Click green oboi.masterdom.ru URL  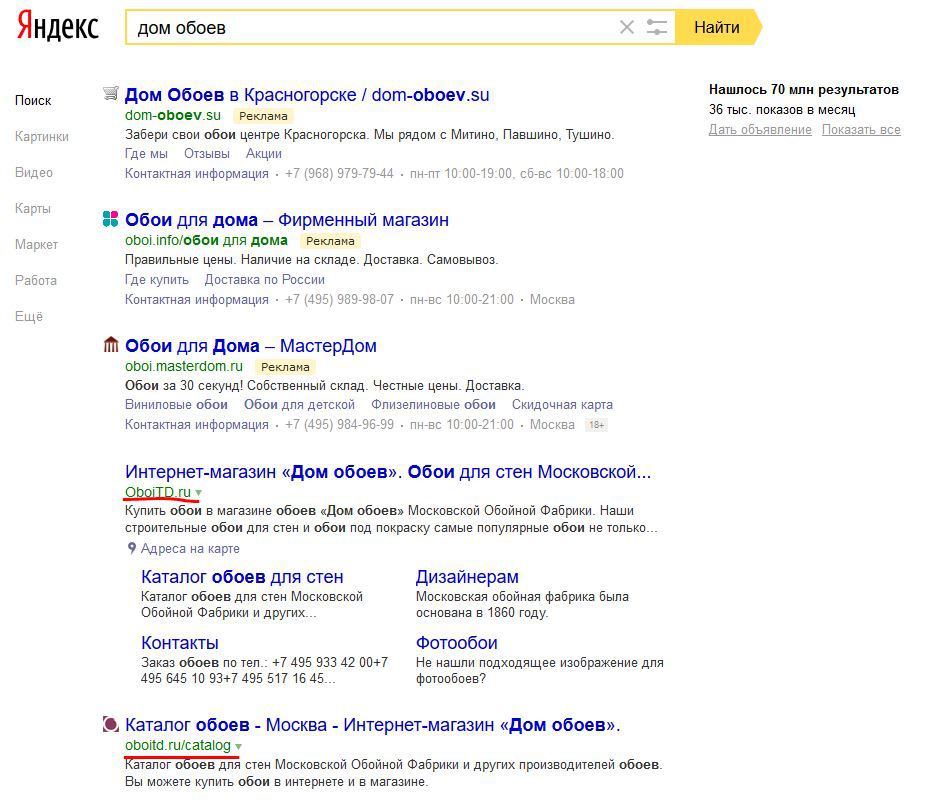(184, 366)
